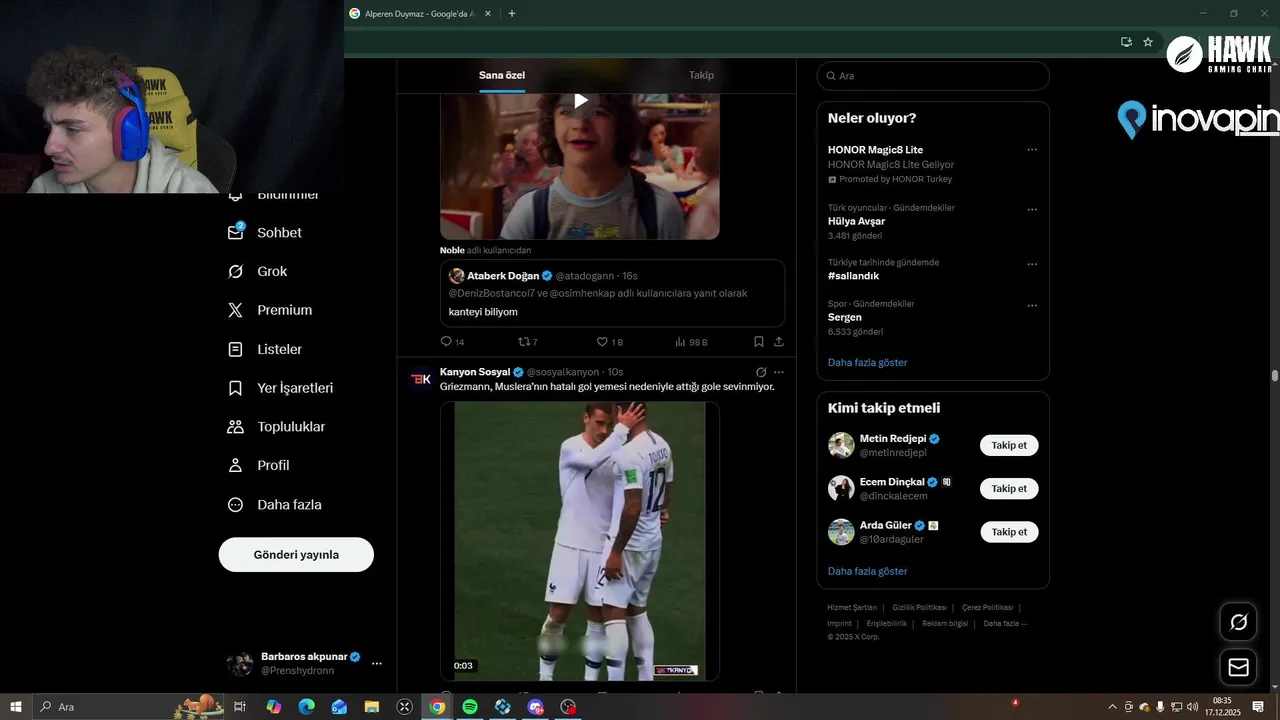Screen dimensions: 1280x720
Task: Open Sohbet messages in the sidebar
Action: pyautogui.click(x=265, y=232)
